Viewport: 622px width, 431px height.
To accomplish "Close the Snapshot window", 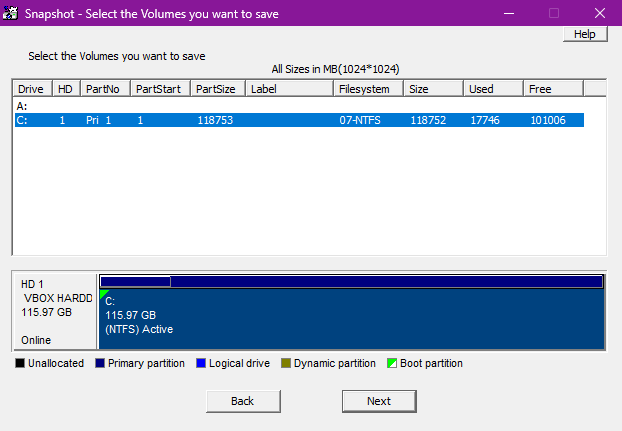I will pyautogui.click(x=600, y=13).
